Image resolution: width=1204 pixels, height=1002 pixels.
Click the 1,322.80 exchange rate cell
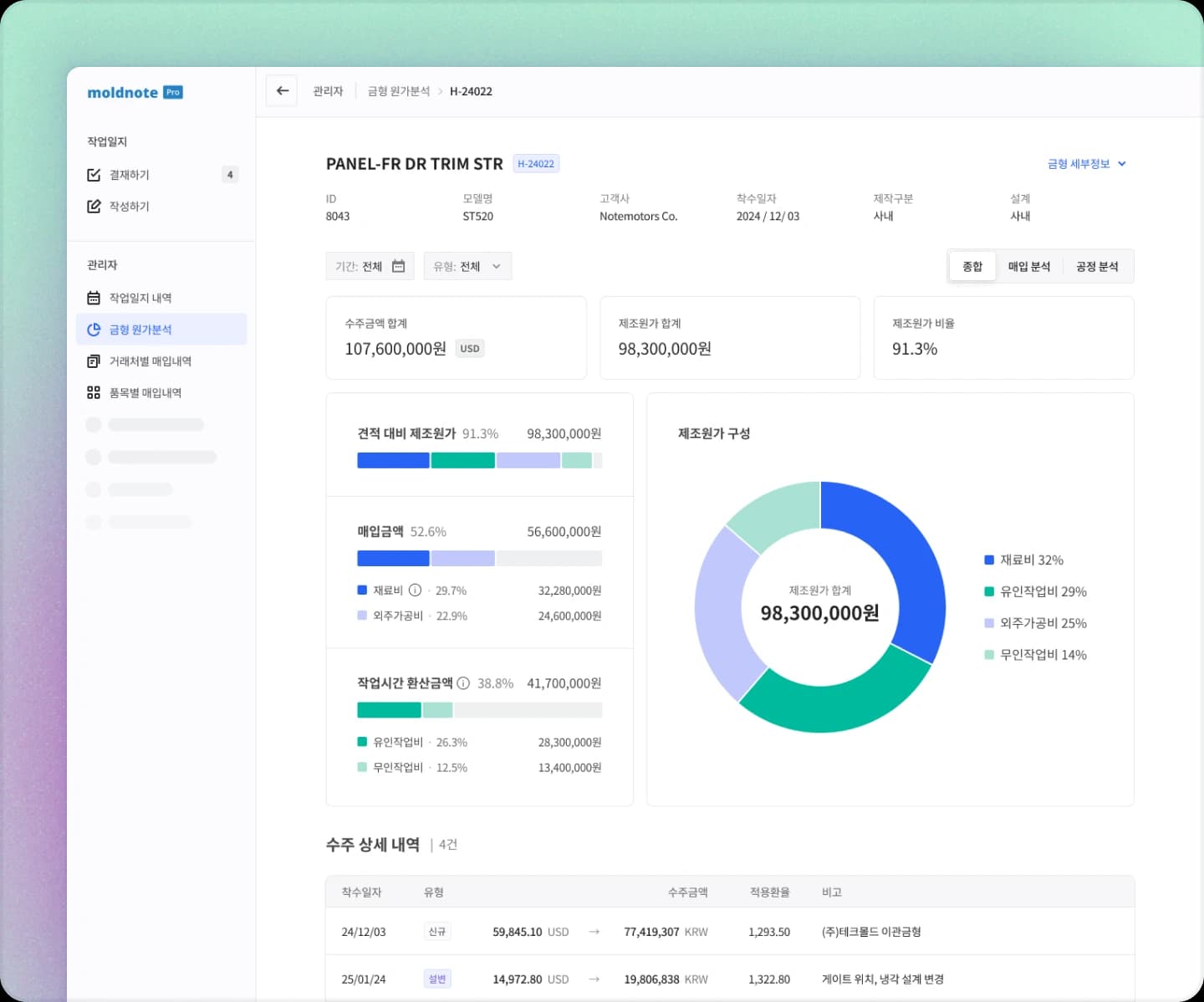click(769, 979)
